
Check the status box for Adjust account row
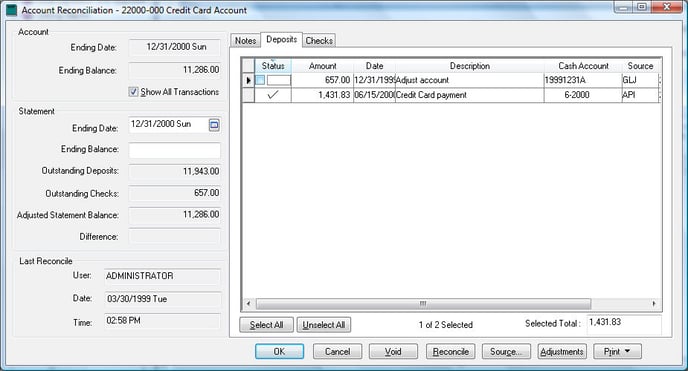click(x=260, y=80)
